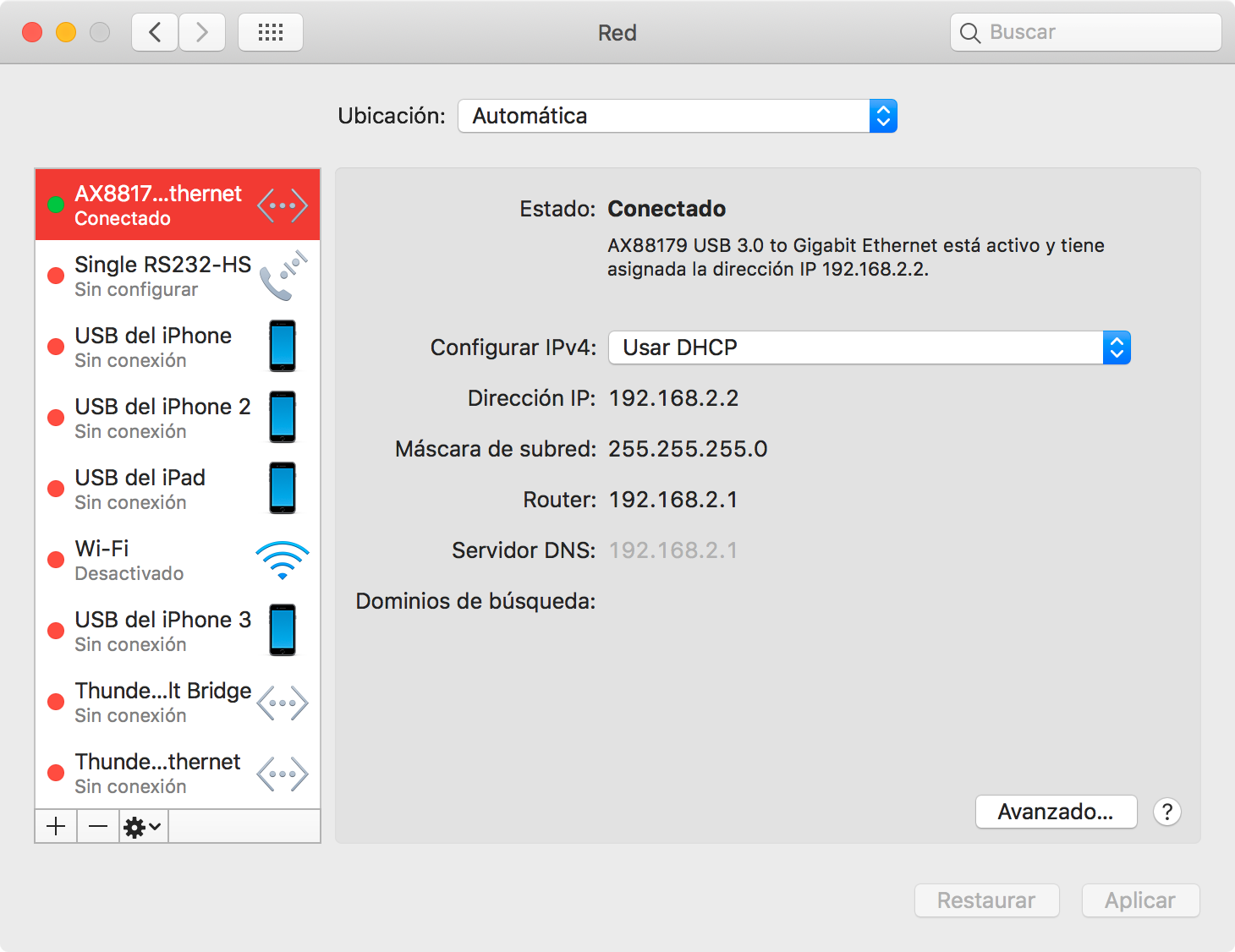Select Wi-Fi Desactivado service
1235x952 pixels.
click(178, 561)
